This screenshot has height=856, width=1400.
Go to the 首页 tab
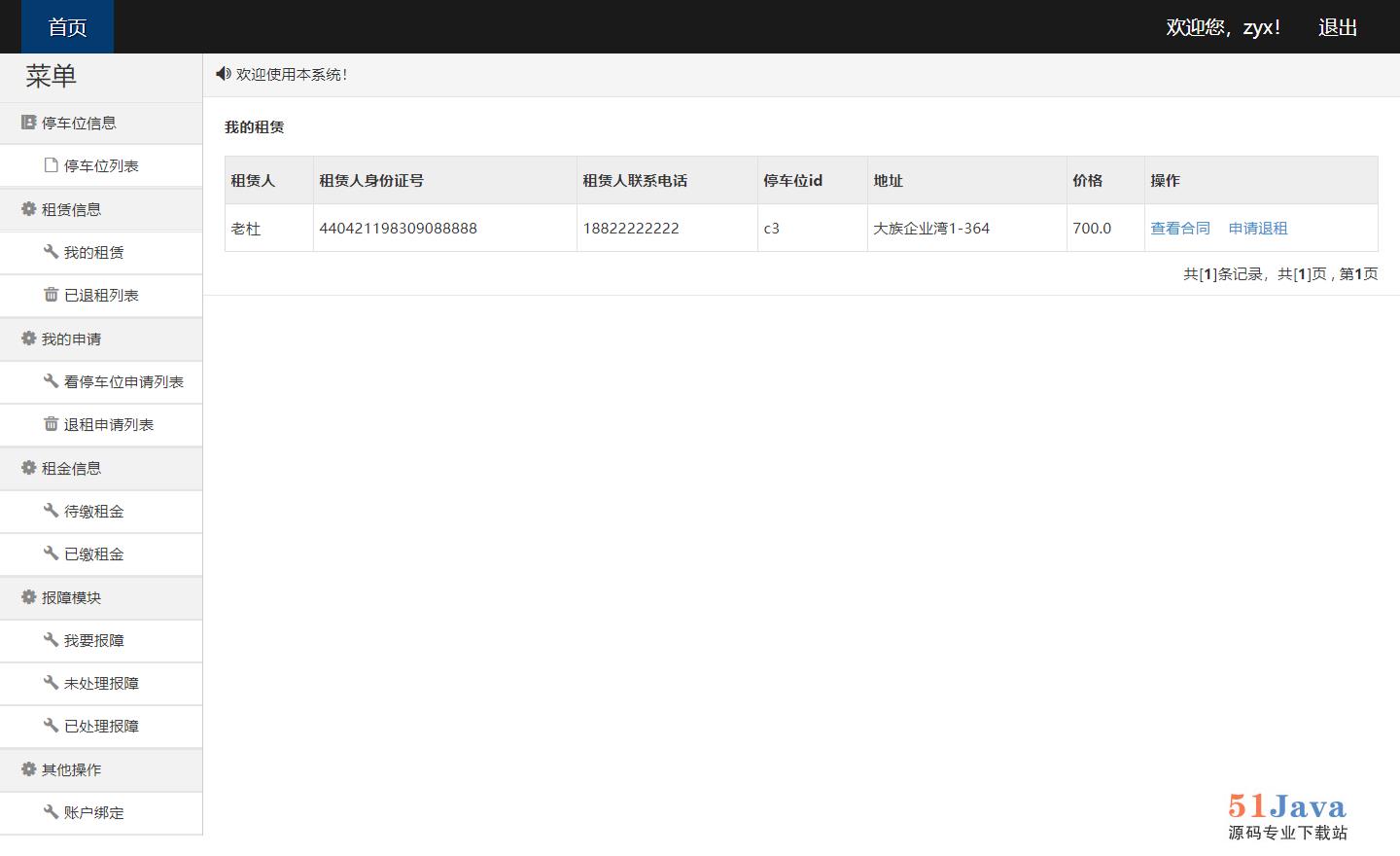[67, 27]
